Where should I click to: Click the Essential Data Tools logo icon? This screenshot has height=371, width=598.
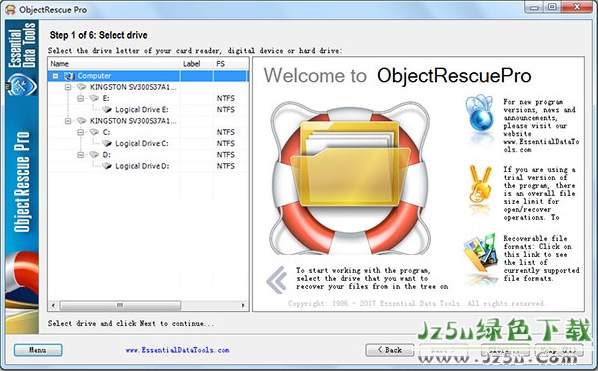tap(22, 85)
